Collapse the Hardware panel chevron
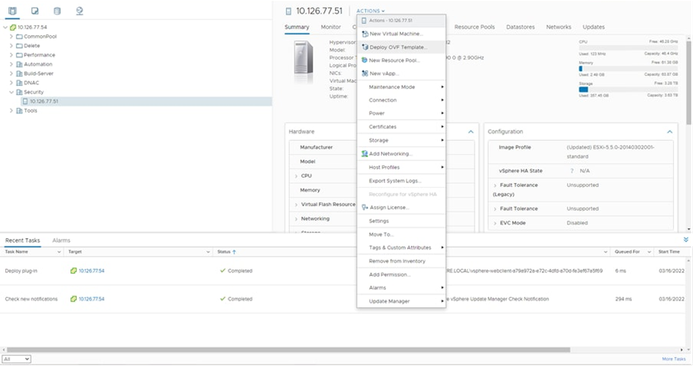The width and height of the screenshot is (693, 366). 471,132
